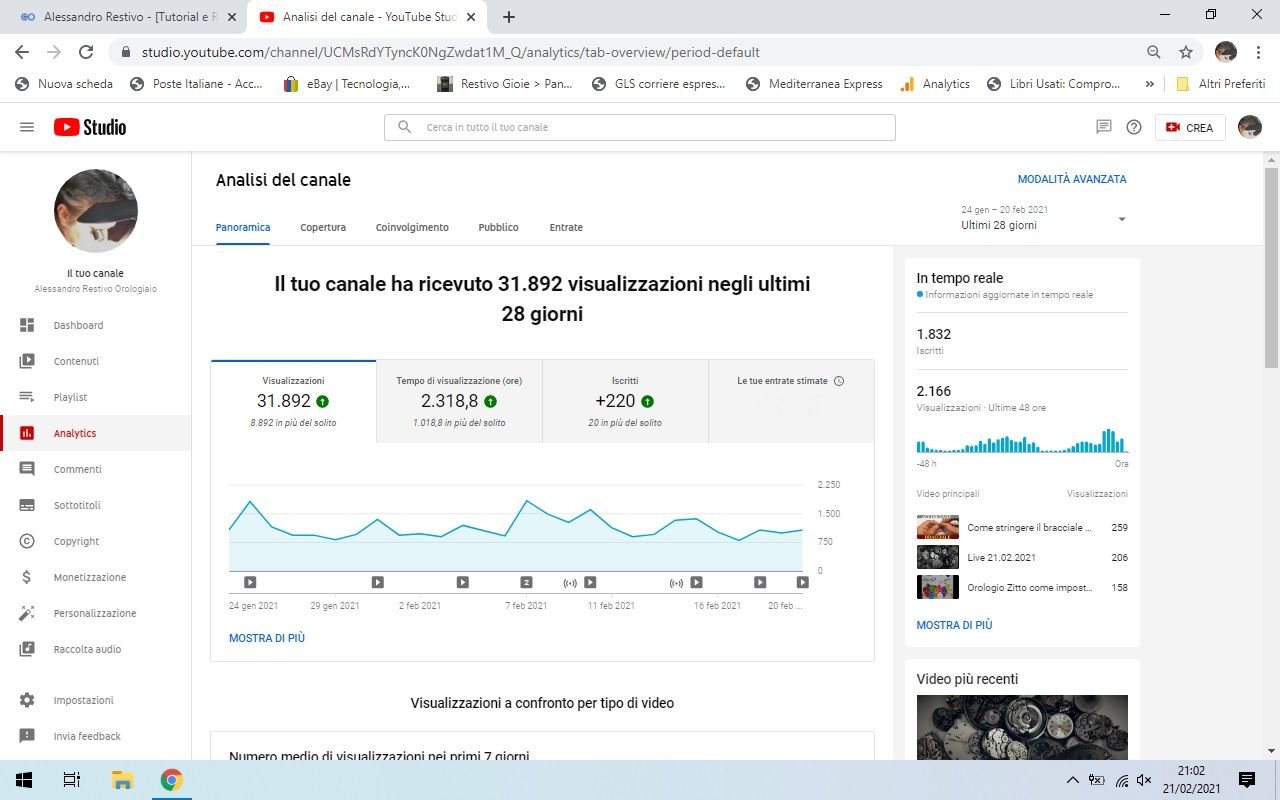Click the Chrome icon in the taskbar
This screenshot has width=1280, height=800.
point(171,780)
